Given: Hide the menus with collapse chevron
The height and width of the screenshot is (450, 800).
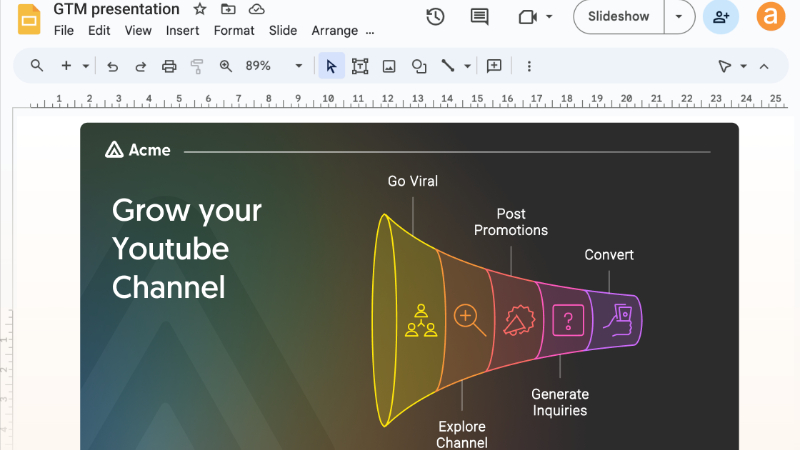Looking at the screenshot, I should coord(764,66).
